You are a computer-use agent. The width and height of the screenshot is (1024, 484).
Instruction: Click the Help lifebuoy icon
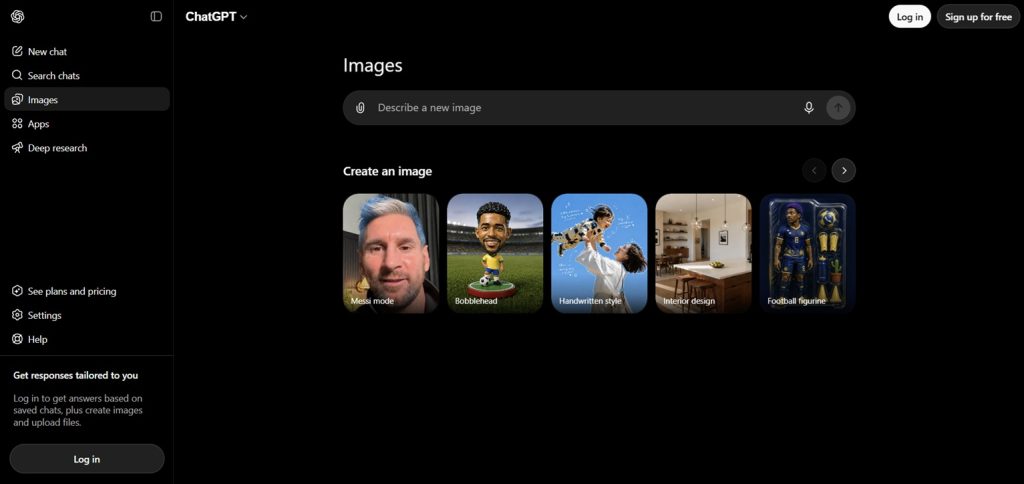pos(18,339)
